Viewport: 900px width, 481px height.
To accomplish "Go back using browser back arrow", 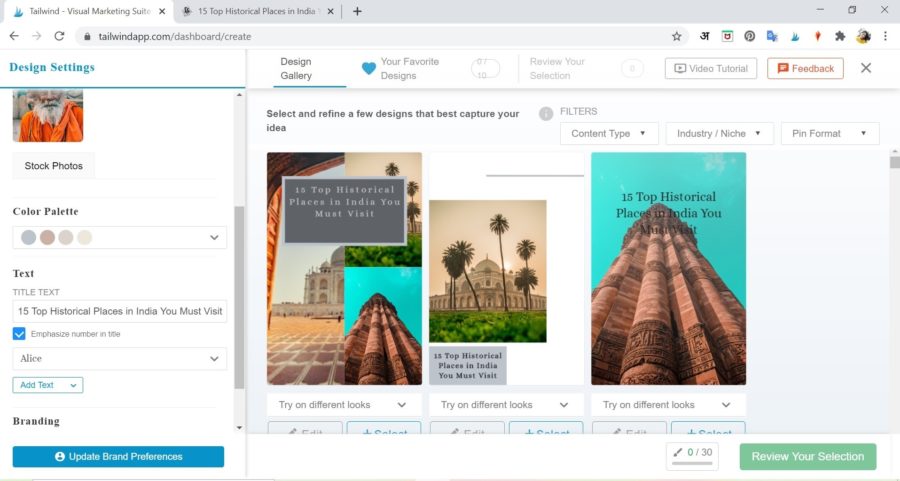I will click(14, 36).
